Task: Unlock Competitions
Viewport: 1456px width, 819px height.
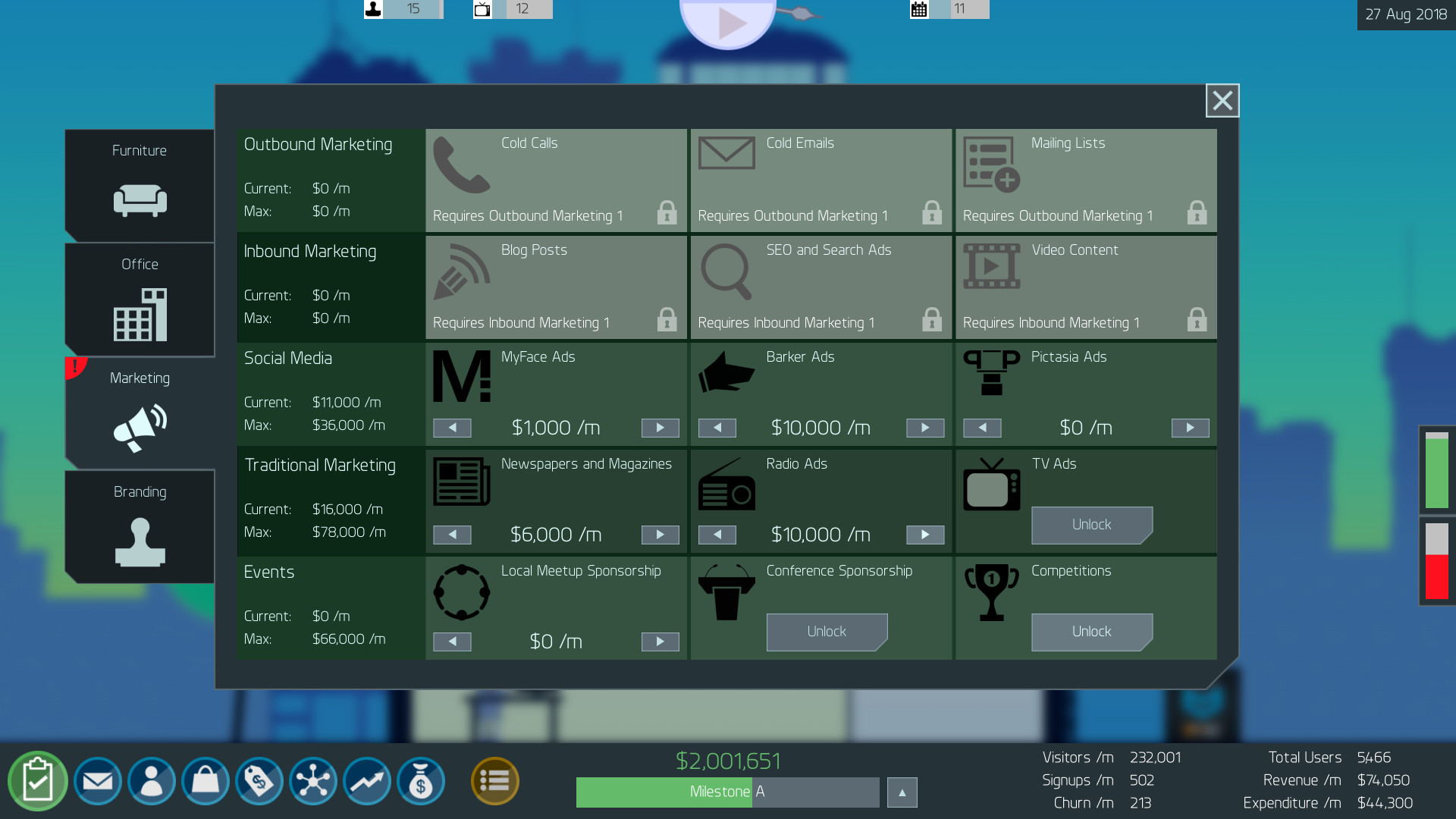Action: click(1092, 632)
